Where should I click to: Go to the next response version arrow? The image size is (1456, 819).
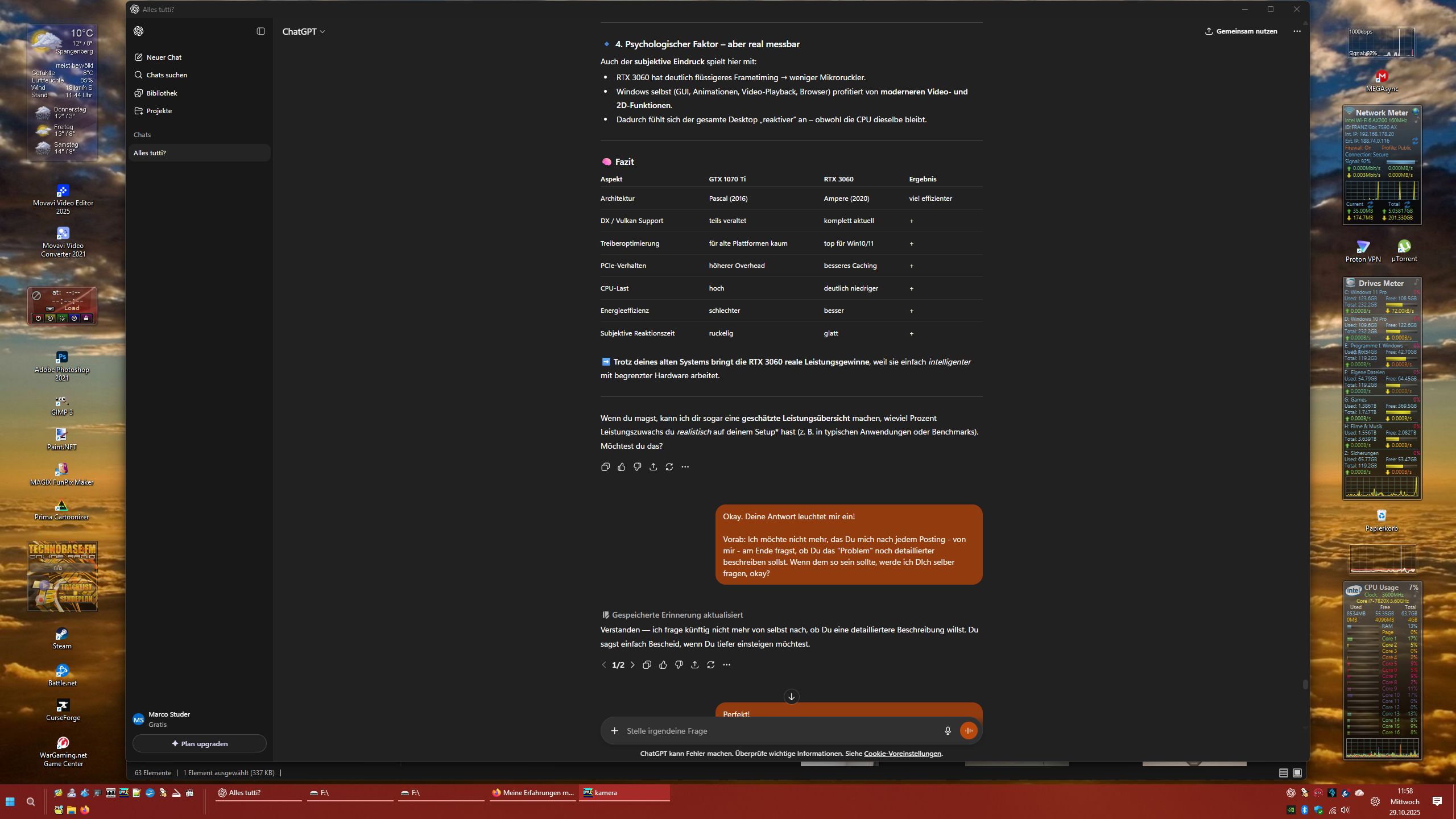tap(632, 665)
